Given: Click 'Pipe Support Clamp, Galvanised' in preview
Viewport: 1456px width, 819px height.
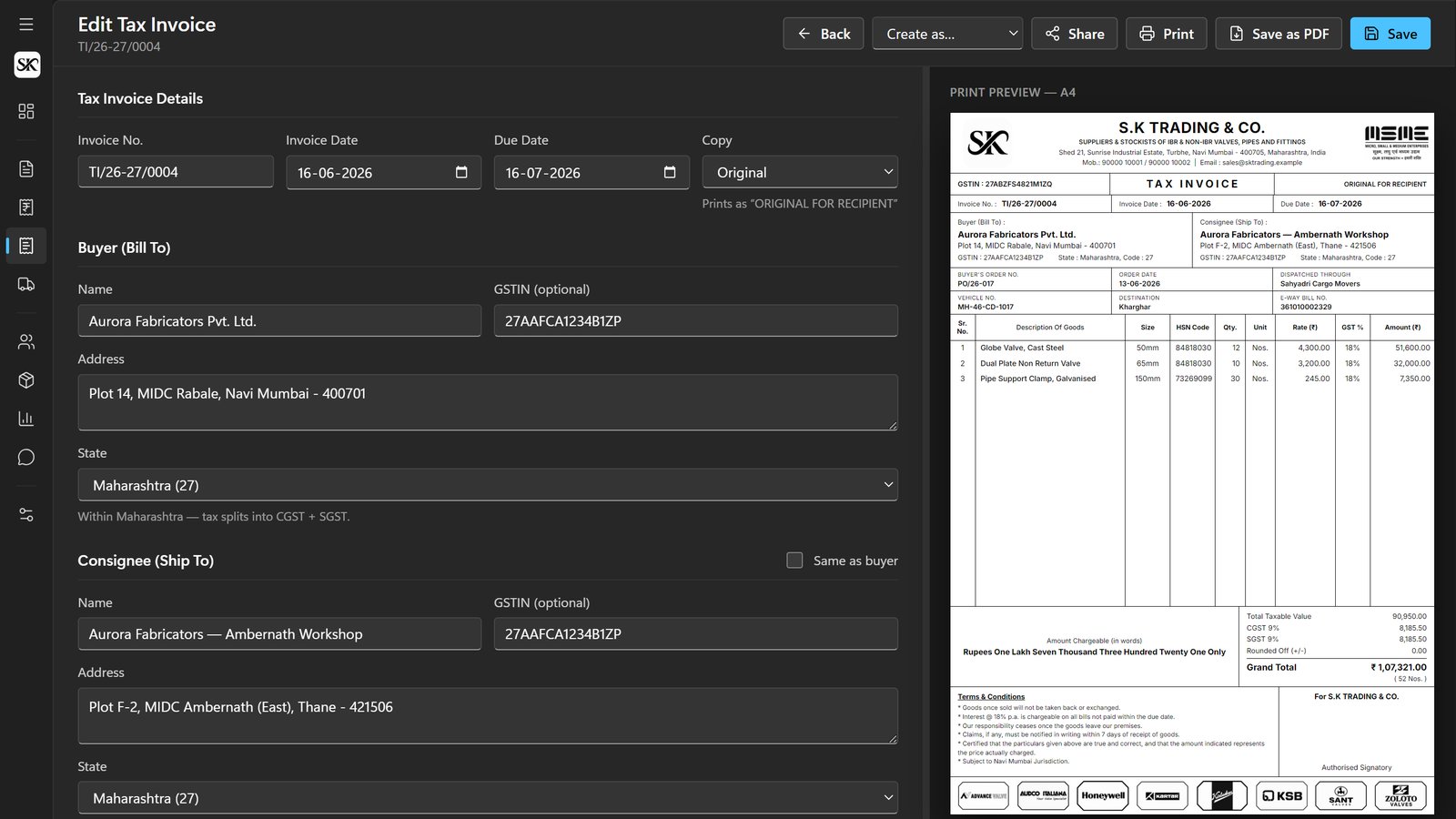Looking at the screenshot, I should 1038,379.
